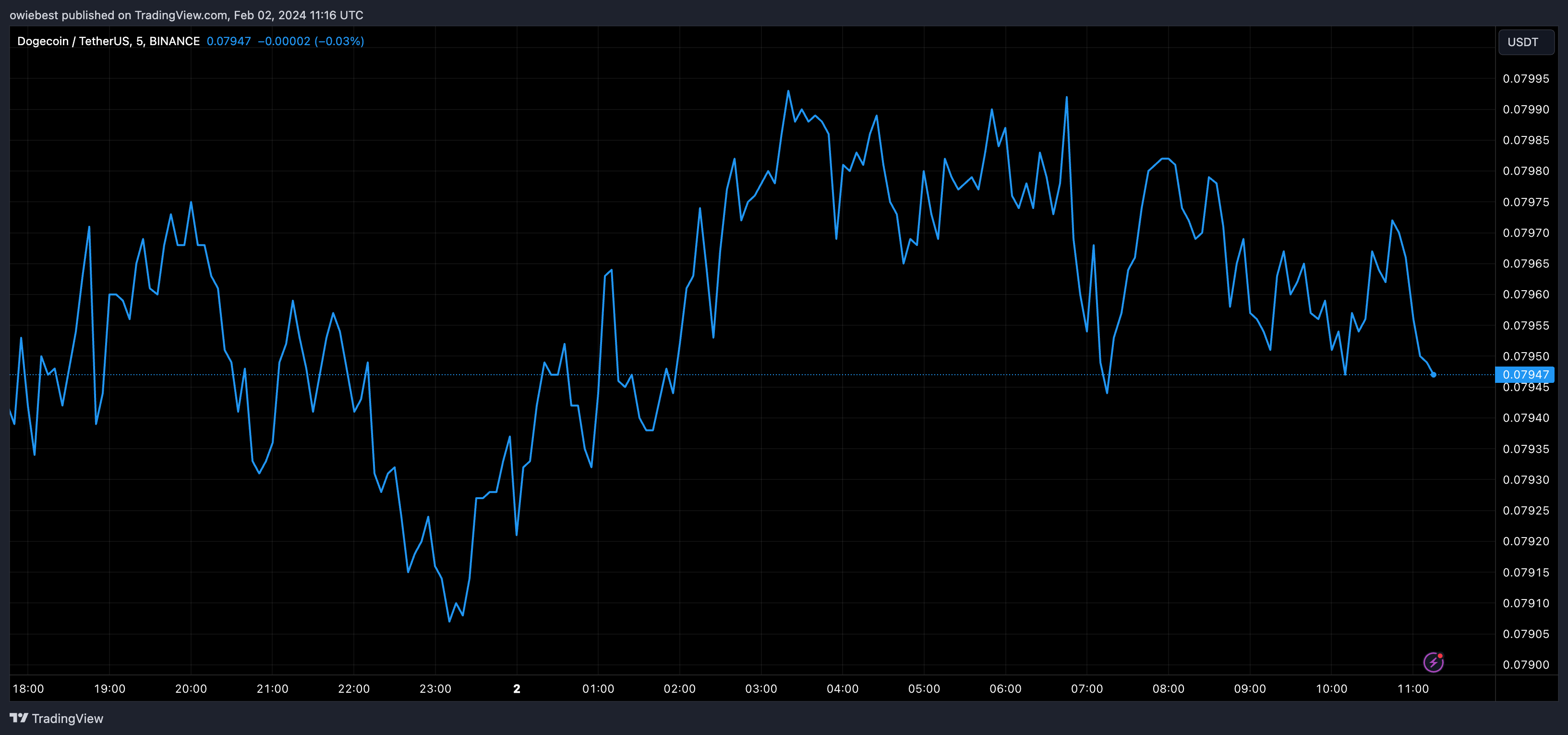Click the 0.07935 price axis label
1568x735 pixels.
(1526, 449)
